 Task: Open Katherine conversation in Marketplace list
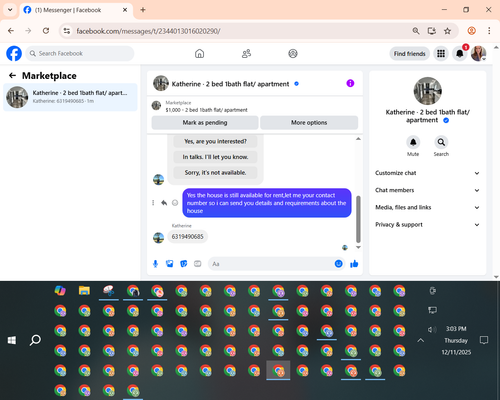point(70,97)
